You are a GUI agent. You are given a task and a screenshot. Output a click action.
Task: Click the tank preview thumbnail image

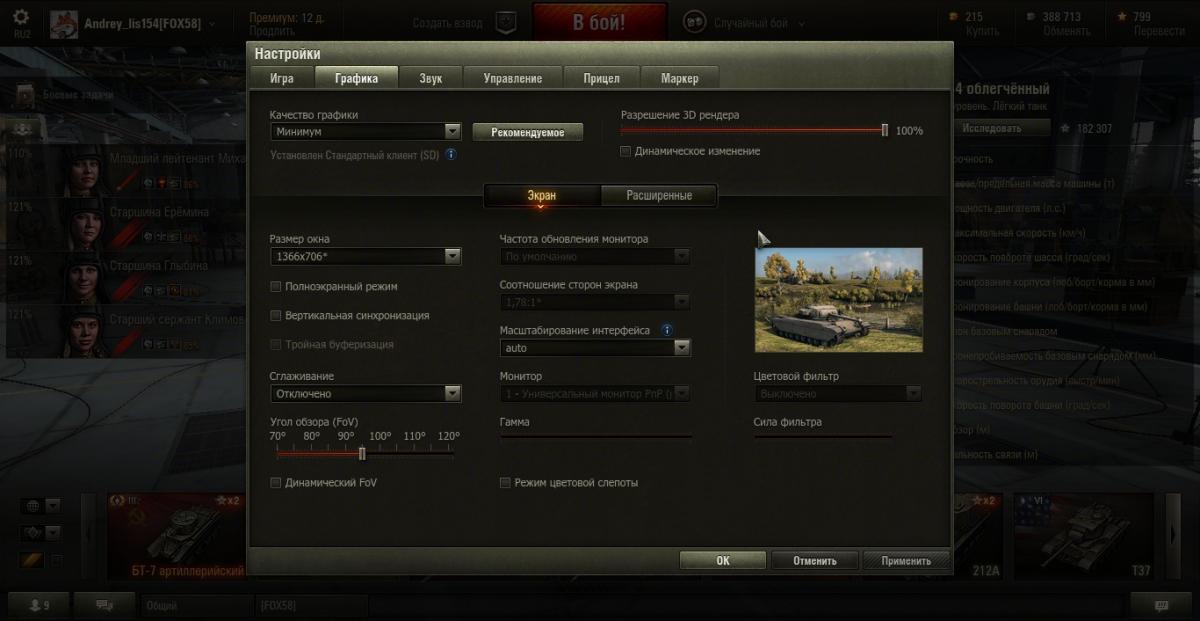click(x=838, y=300)
